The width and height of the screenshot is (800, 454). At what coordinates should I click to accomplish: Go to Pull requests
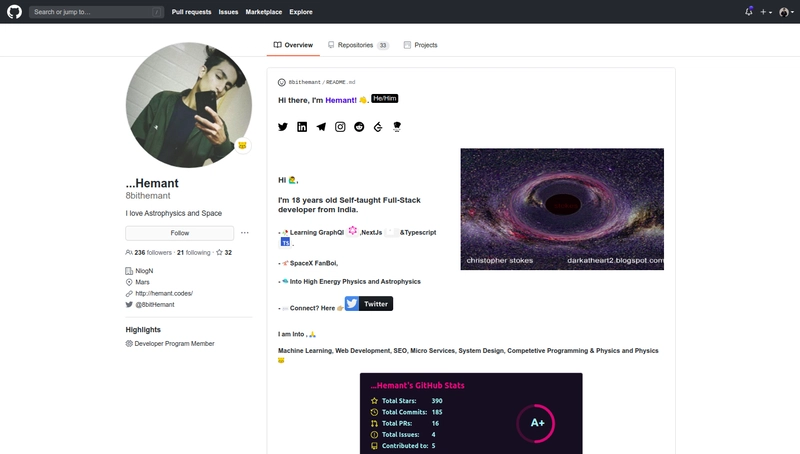(x=191, y=12)
